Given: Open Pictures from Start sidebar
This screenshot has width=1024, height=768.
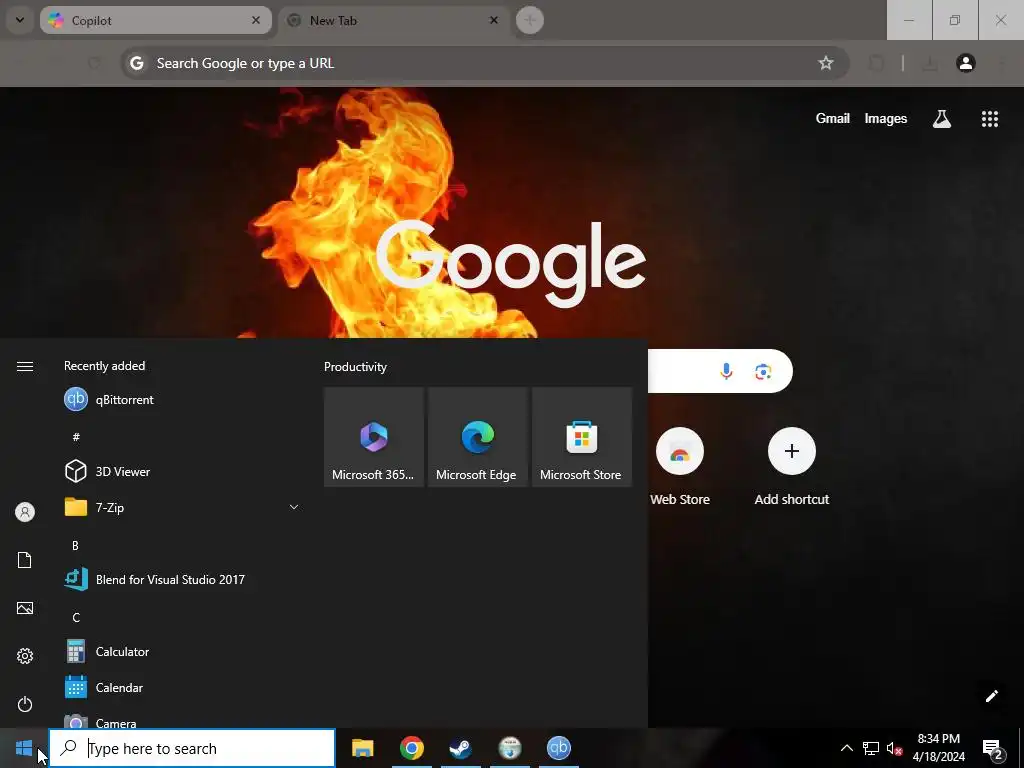Looking at the screenshot, I should 25,608.
